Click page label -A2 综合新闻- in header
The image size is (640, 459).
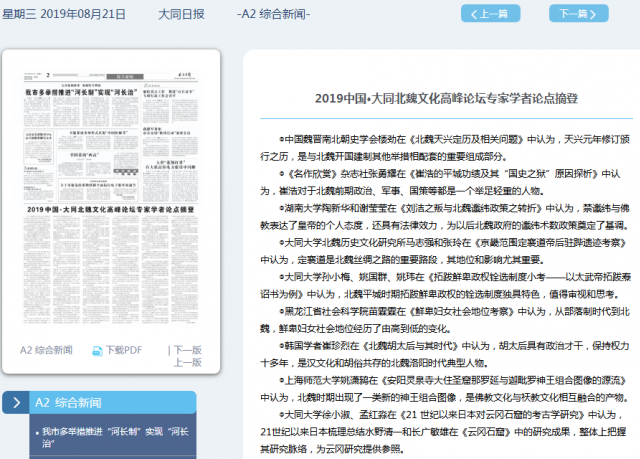[273, 14]
